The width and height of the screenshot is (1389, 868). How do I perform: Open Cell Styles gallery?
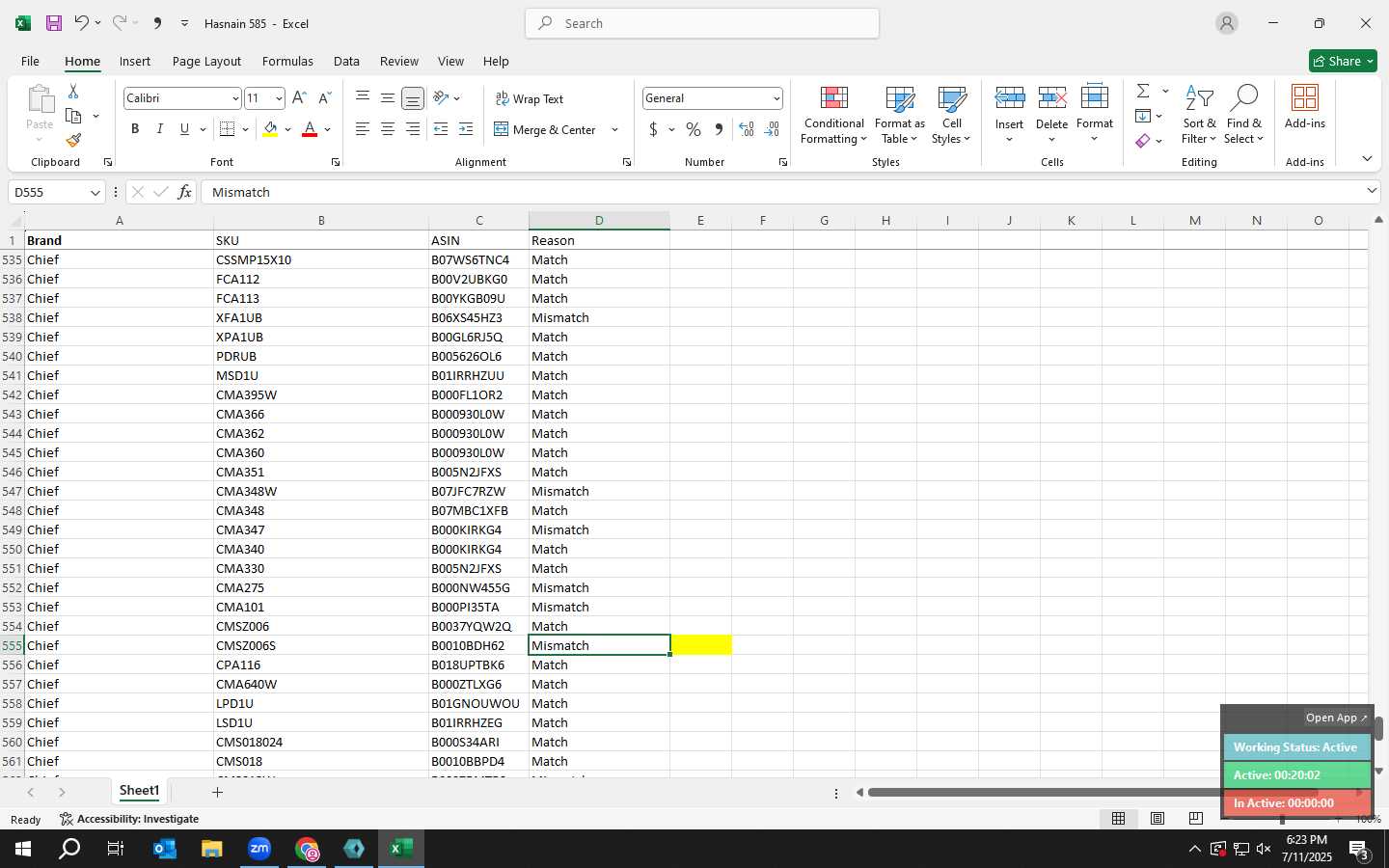(x=951, y=115)
